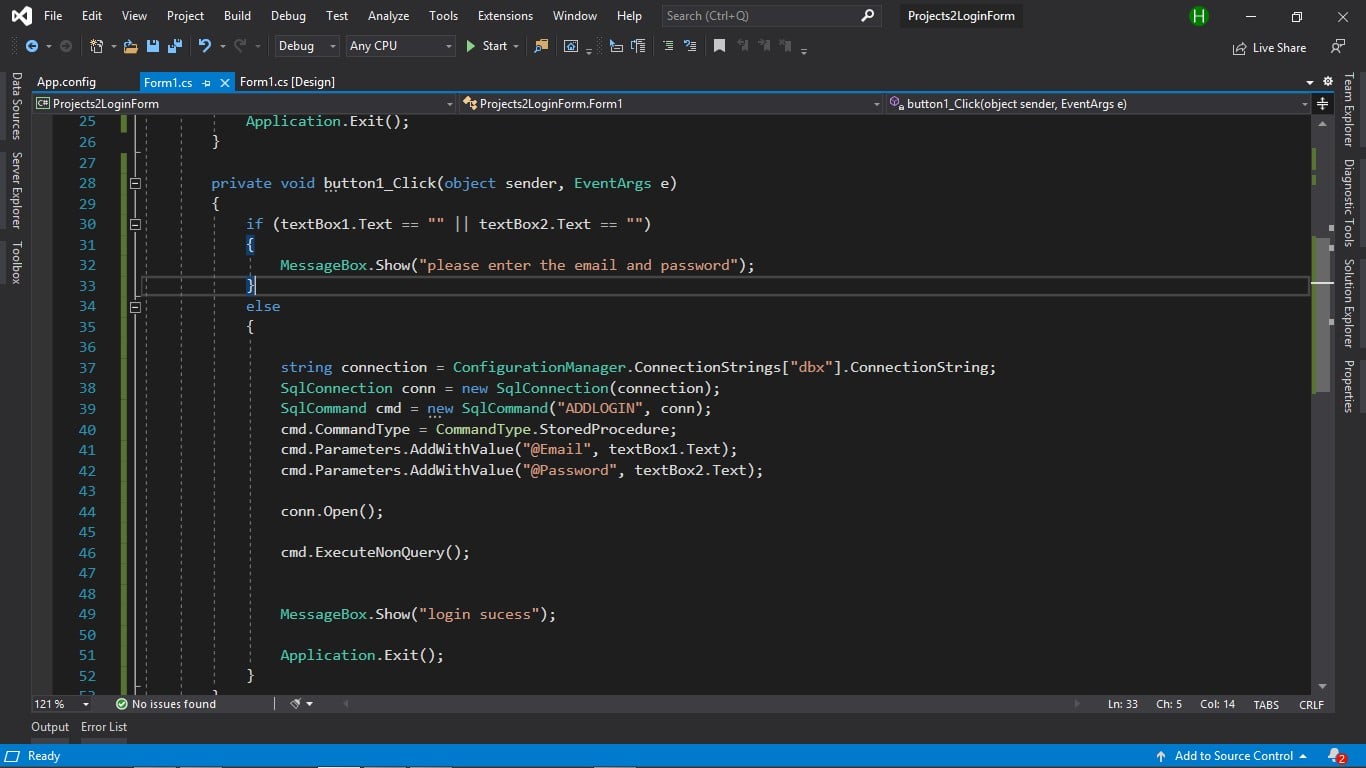Open the Any CPU platform dropdown
Screen dimensions: 1366x768
click(400, 46)
